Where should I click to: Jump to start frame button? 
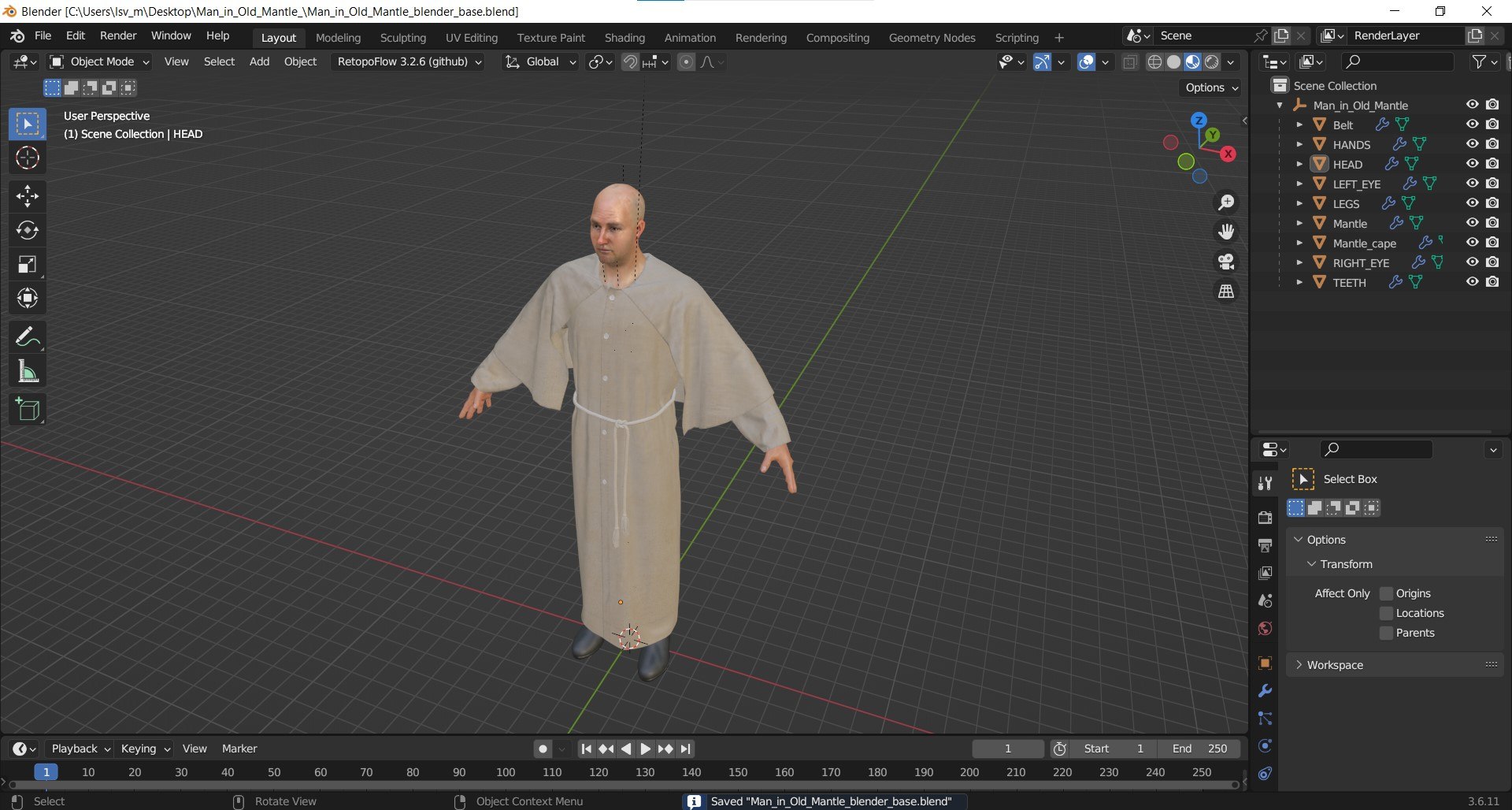pos(586,749)
